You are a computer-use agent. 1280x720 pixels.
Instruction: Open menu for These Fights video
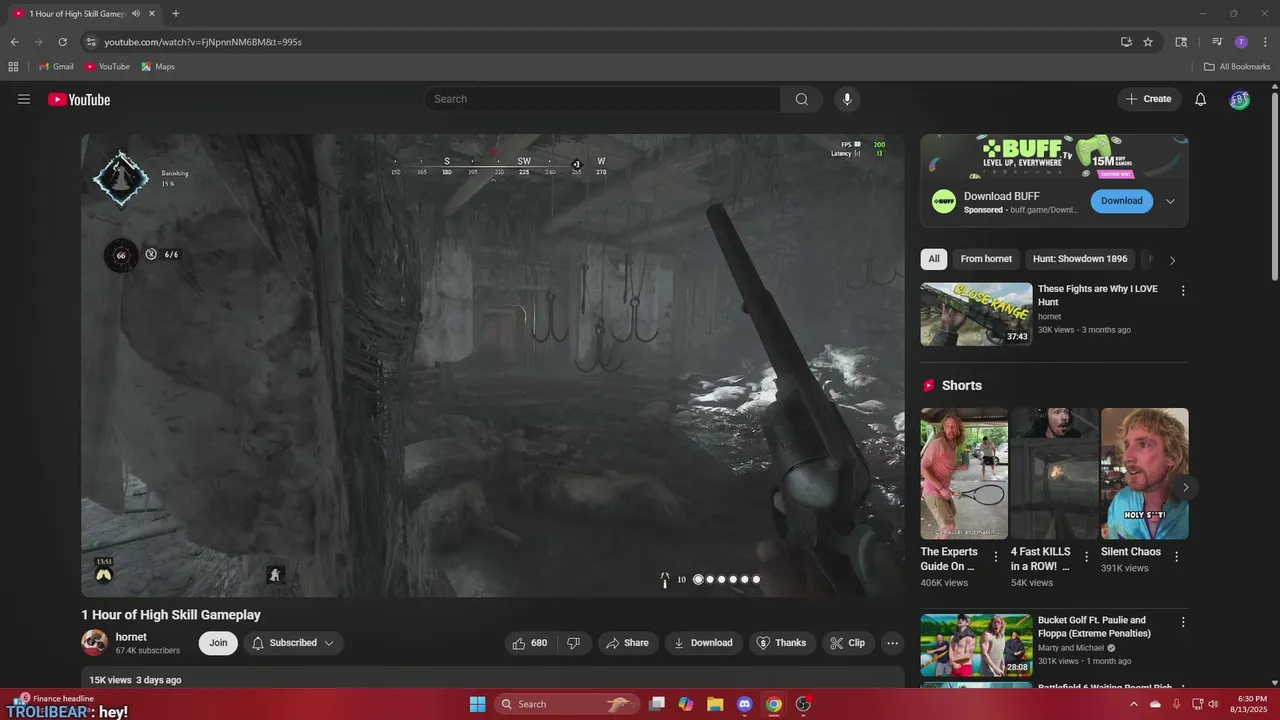1183,291
